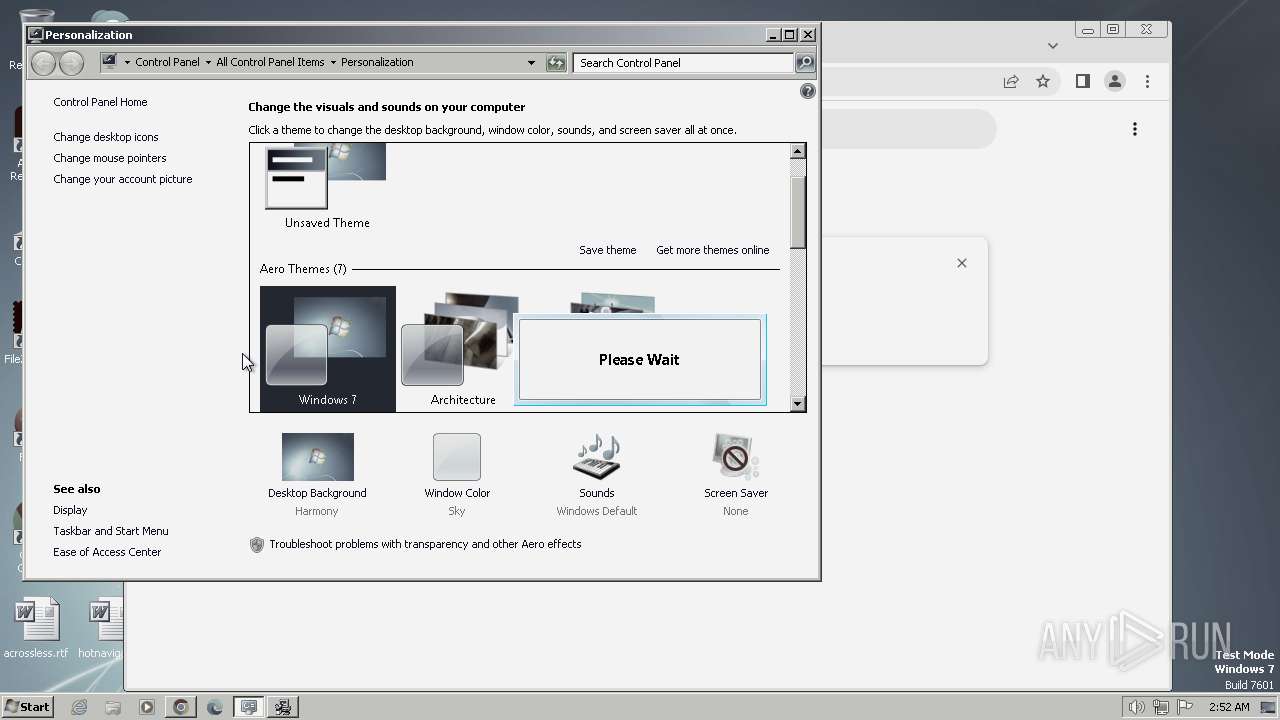This screenshot has width=1280, height=720.
Task: Close the popup card in Chrome page
Action: (962, 263)
